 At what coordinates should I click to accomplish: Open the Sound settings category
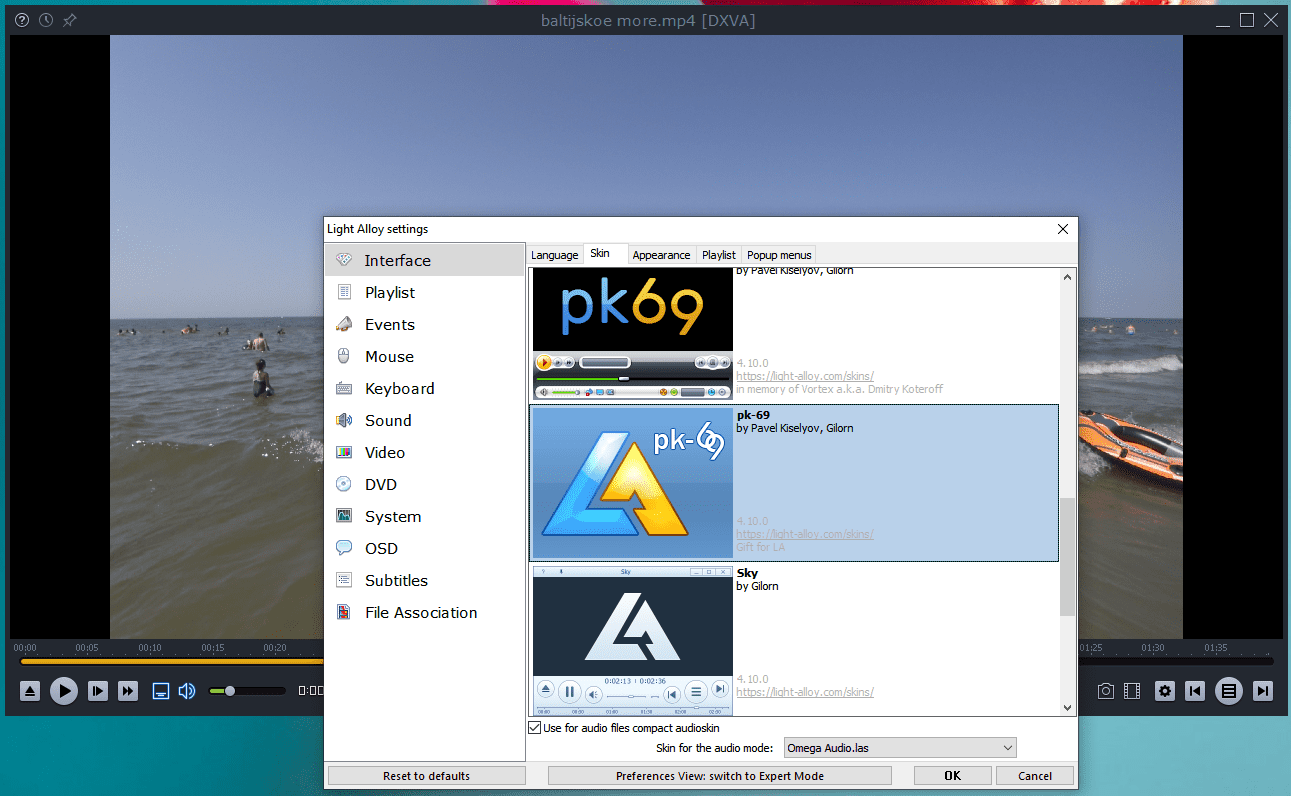(425, 420)
